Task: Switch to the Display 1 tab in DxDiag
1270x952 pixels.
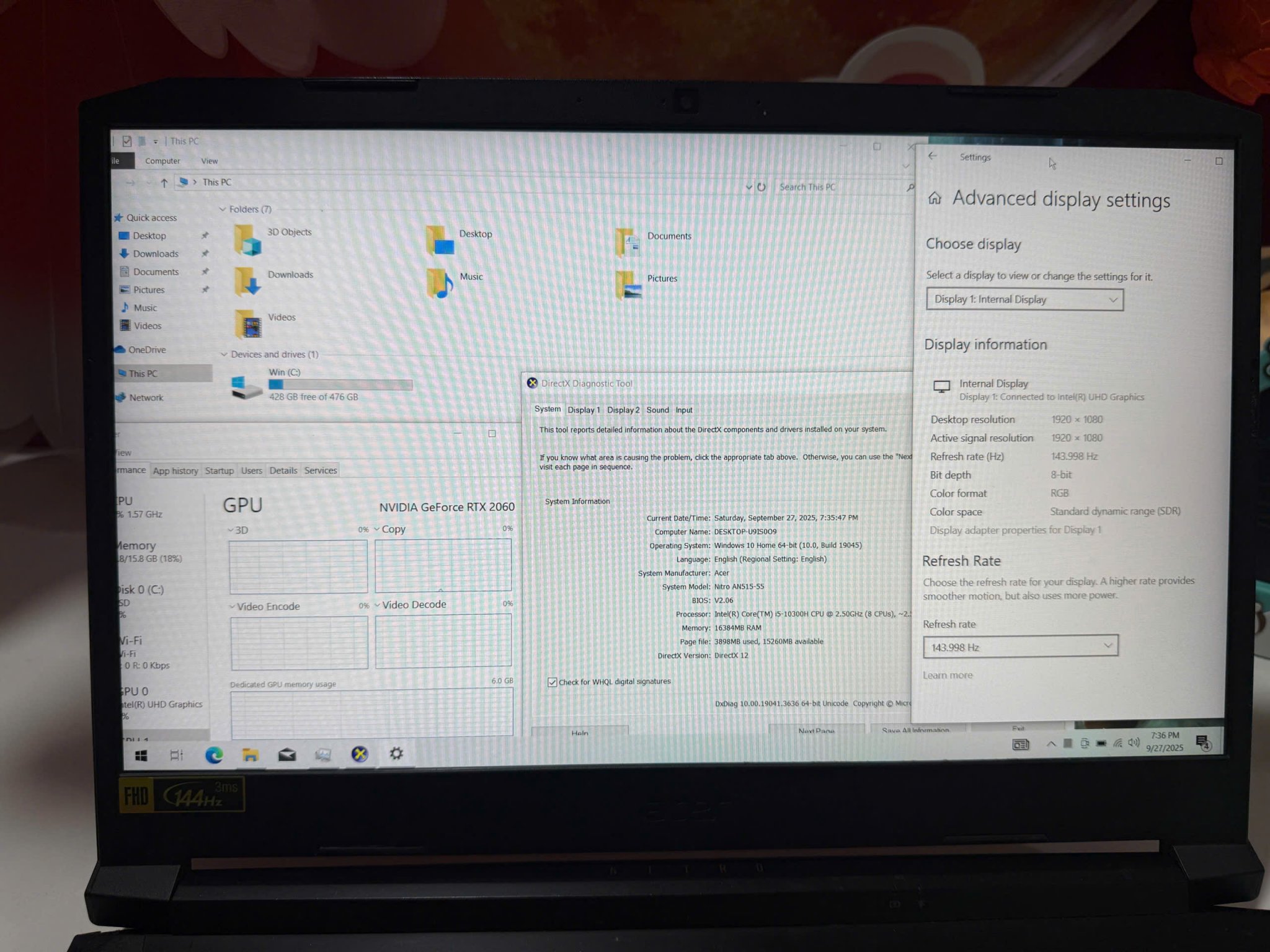Action: (583, 410)
